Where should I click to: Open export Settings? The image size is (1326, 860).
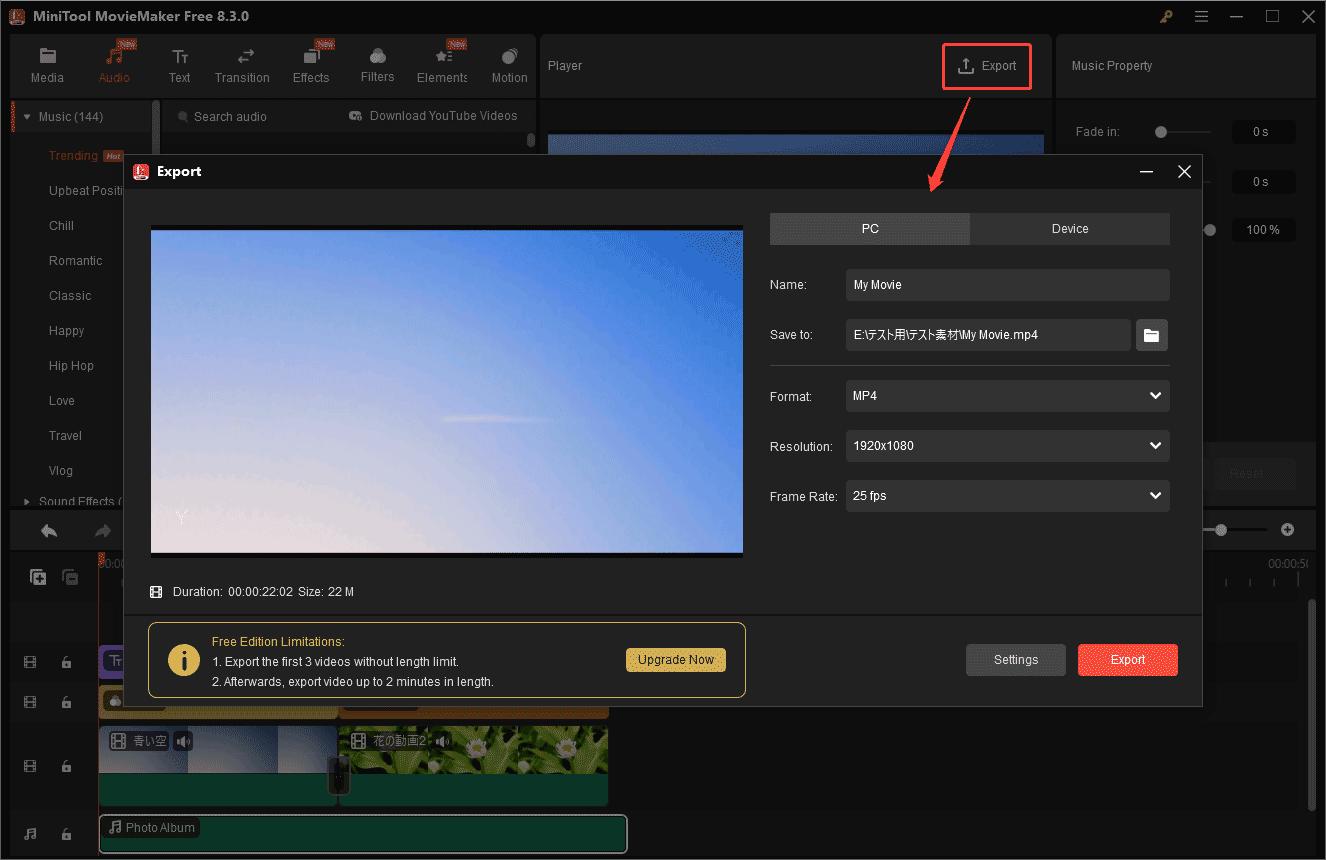[1016, 660]
